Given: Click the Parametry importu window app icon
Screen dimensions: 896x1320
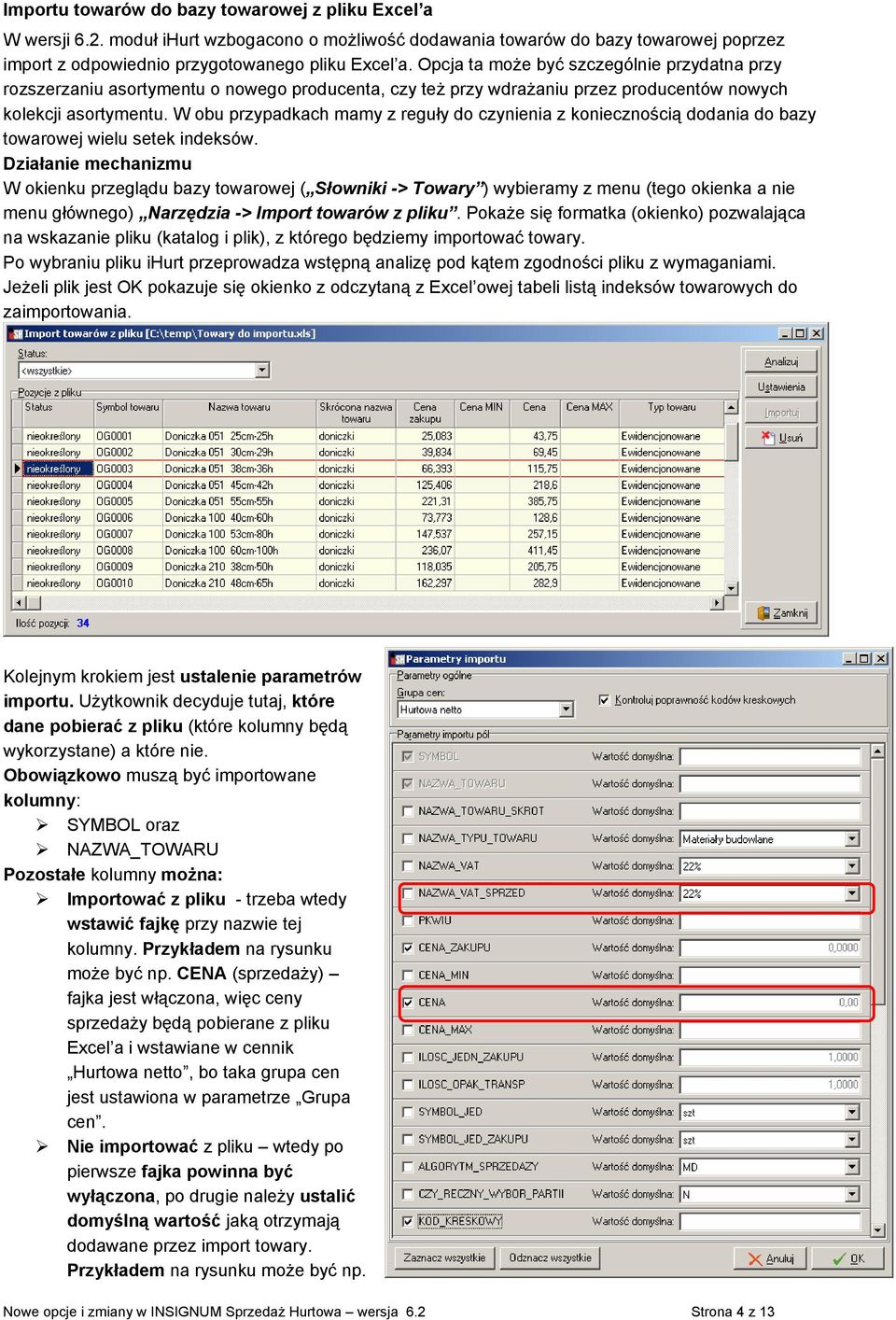Looking at the screenshot, I should (x=399, y=659).
